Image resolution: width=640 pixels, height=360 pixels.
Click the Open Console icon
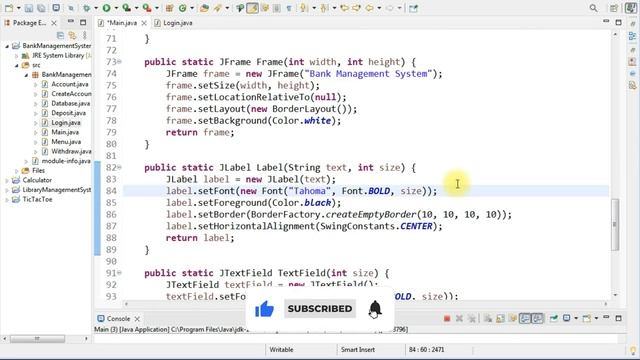click(587, 318)
